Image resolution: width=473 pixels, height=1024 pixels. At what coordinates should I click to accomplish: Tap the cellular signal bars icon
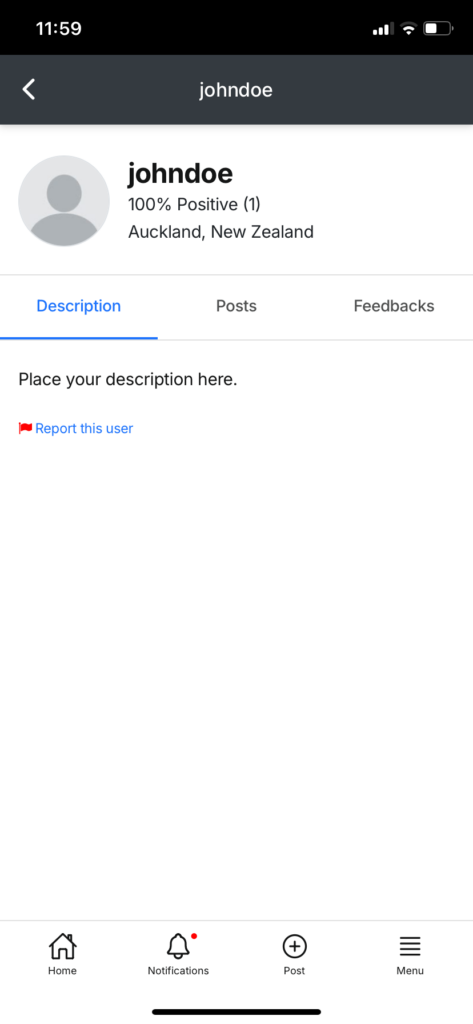point(383,29)
